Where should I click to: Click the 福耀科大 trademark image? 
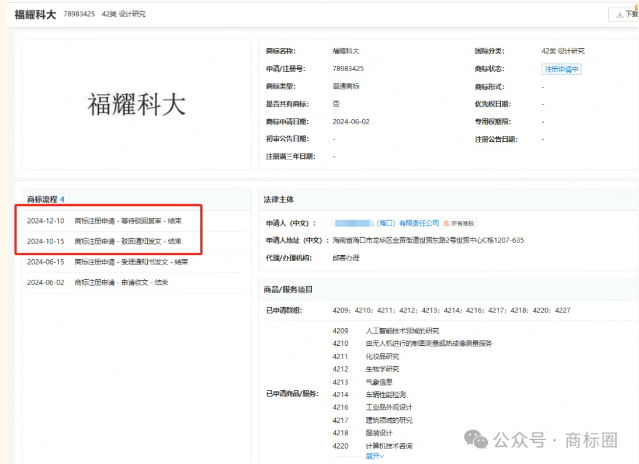137,104
